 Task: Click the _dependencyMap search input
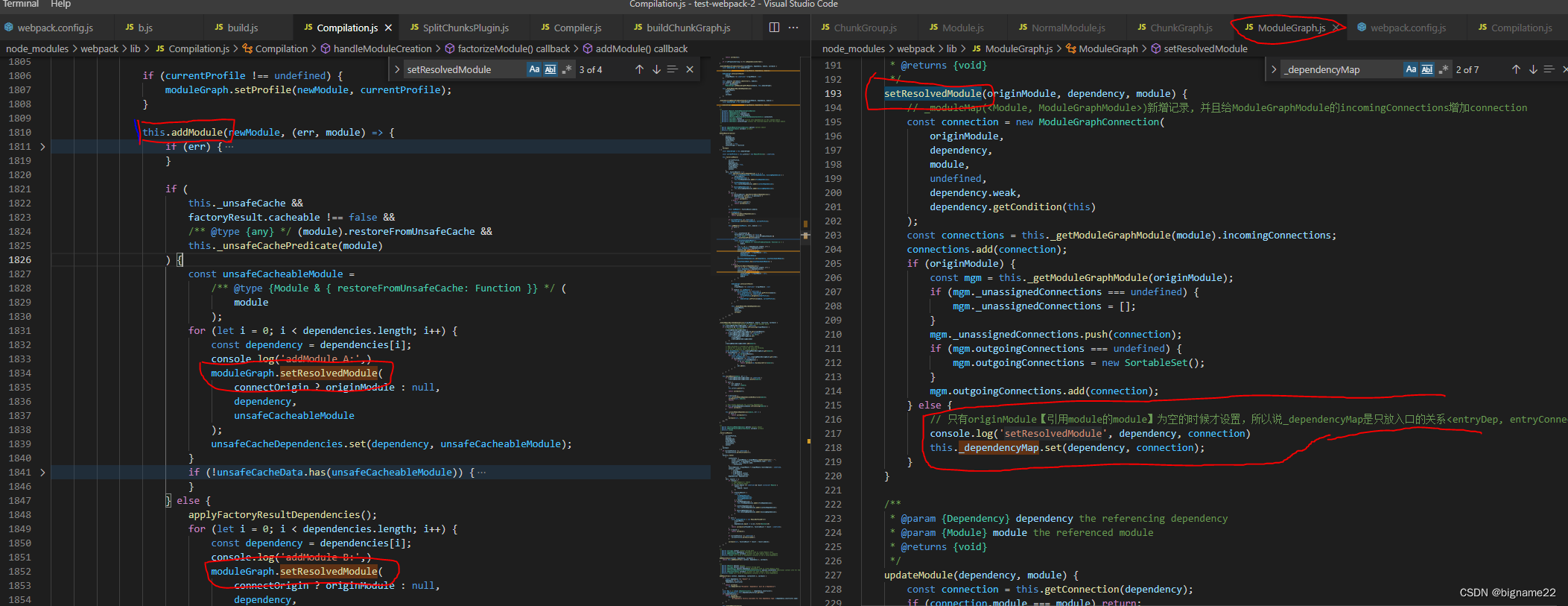(1342, 69)
